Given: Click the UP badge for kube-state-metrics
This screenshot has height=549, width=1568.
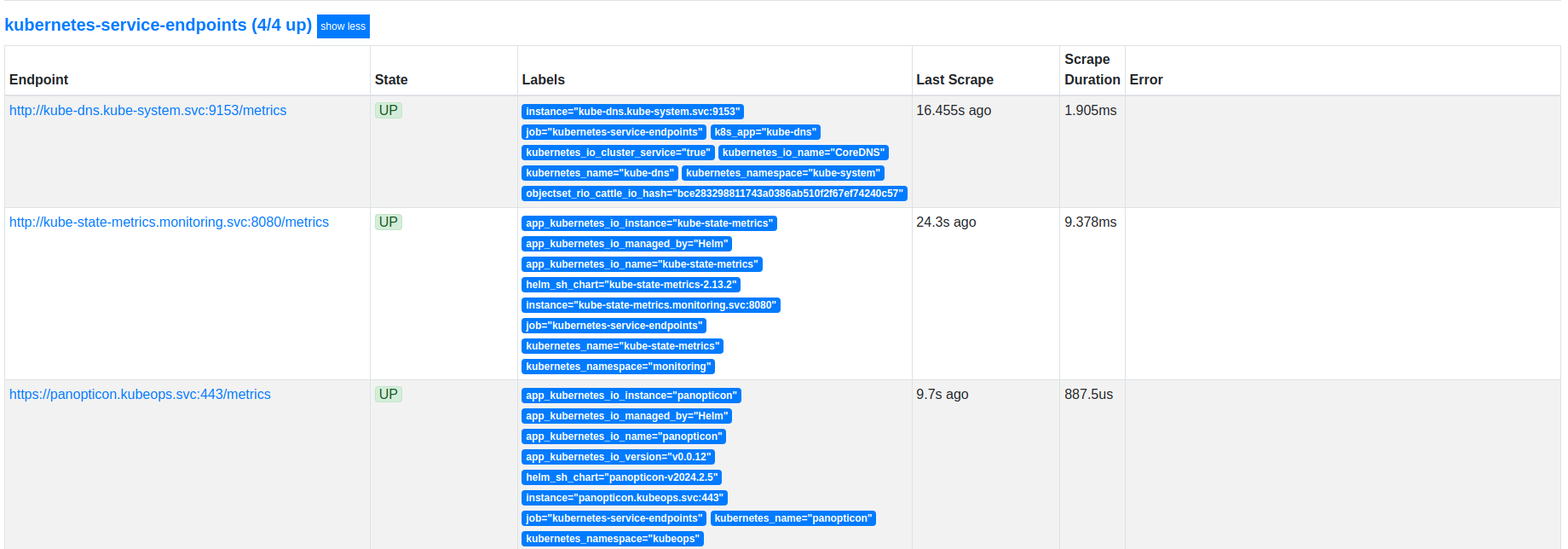Looking at the screenshot, I should [x=388, y=222].
